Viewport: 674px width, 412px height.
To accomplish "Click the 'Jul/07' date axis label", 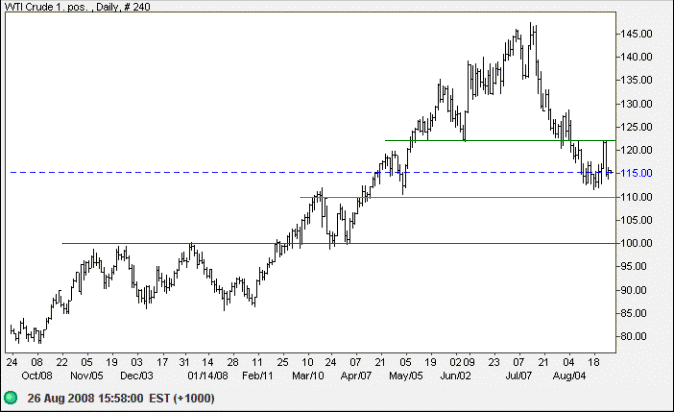I will [518, 376].
